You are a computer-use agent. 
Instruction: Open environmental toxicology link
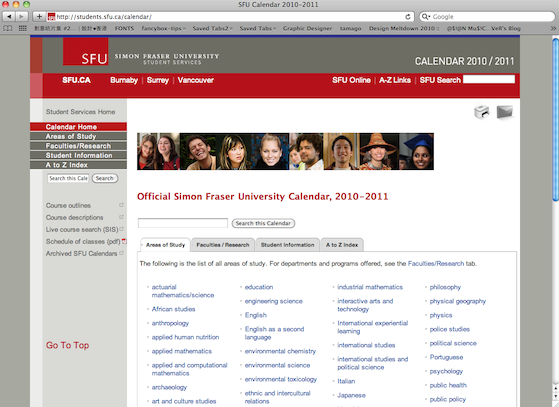pos(281,379)
